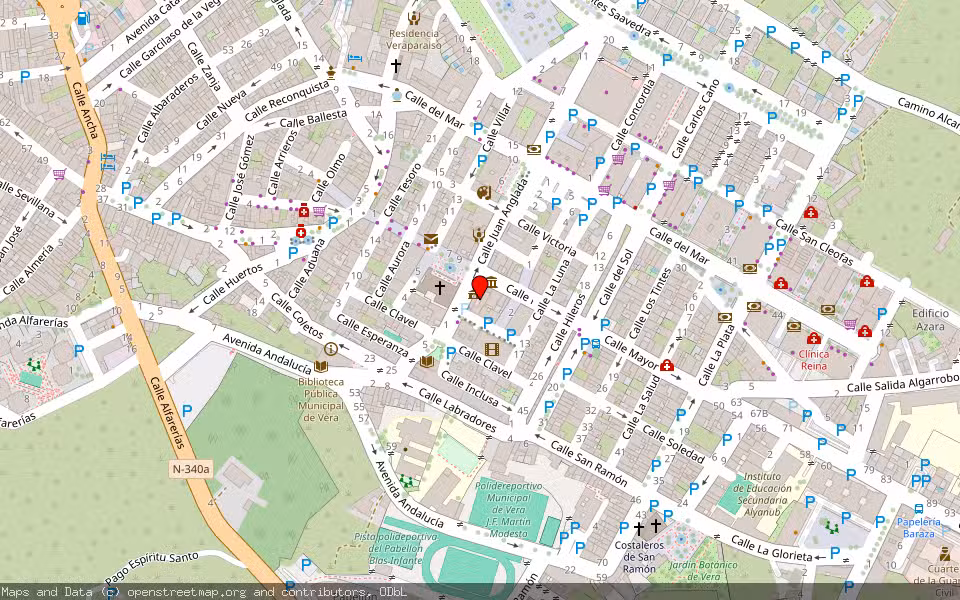Click the arts palette icon near Calle Villar
Viewport: 960px width, 600px height.
pyautogui.click(x=484, y=193)
